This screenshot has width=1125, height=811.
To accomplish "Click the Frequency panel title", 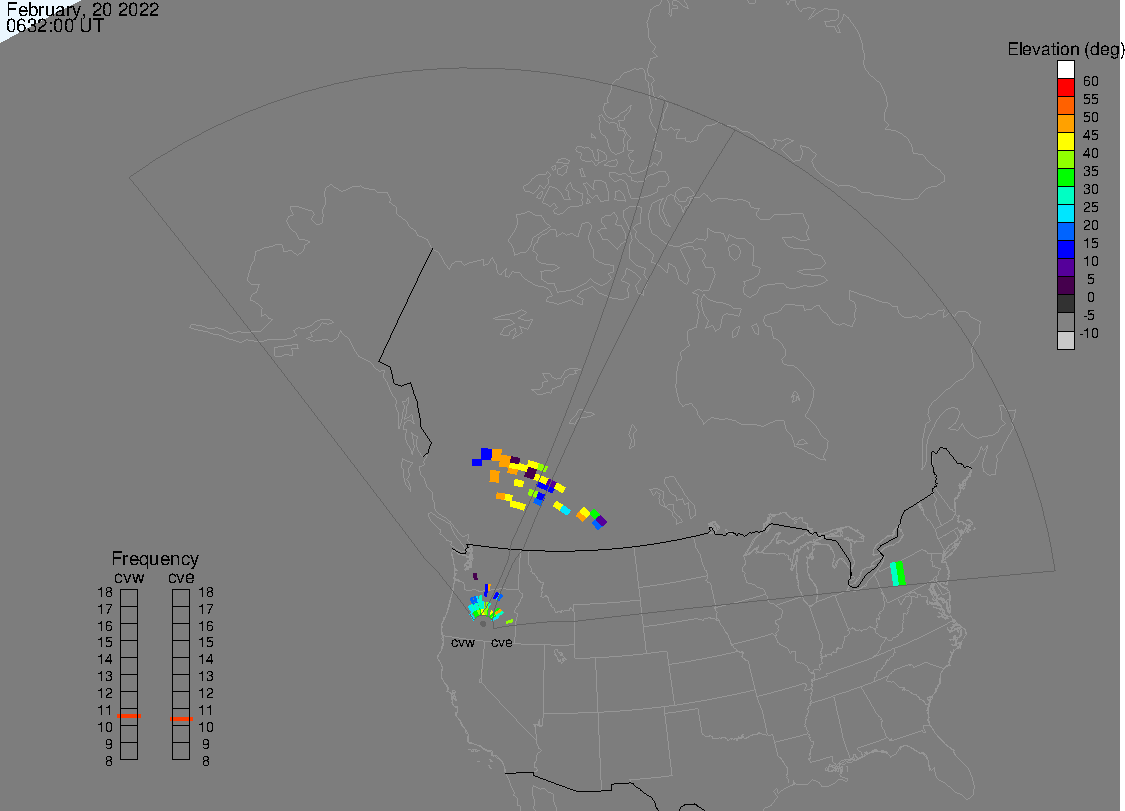I will [x=155, y=559].
